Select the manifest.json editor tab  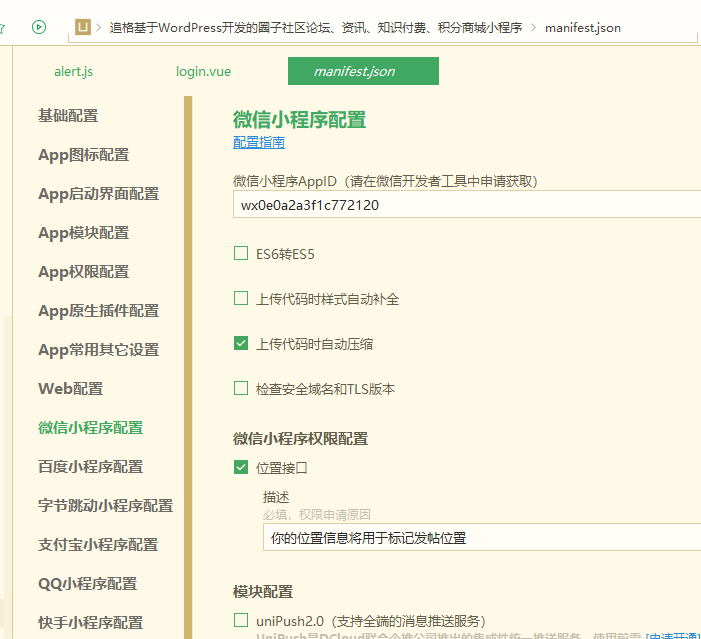363,71
